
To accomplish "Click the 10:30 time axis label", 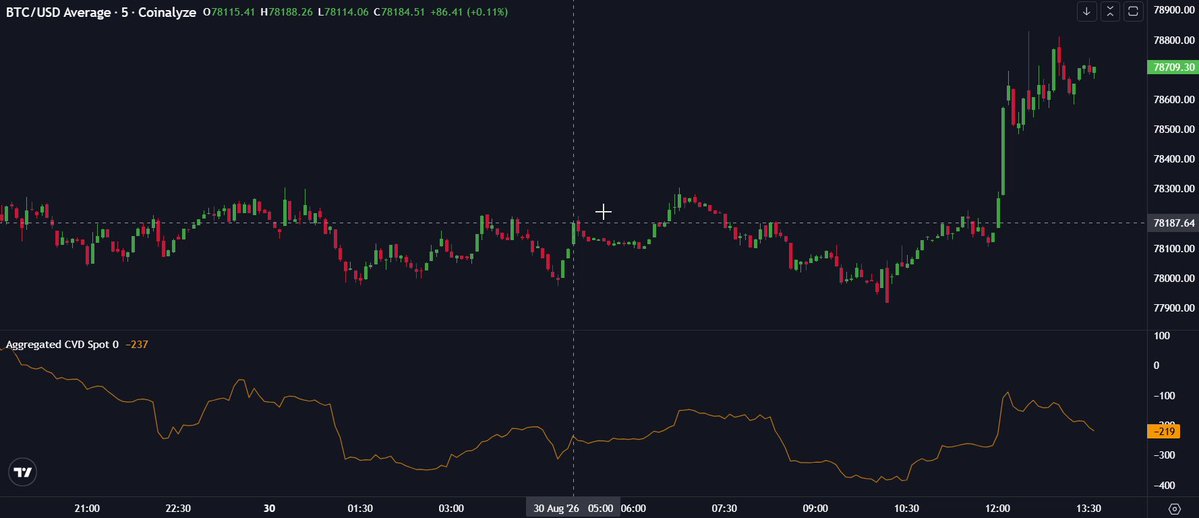I will tap(906, 508).
